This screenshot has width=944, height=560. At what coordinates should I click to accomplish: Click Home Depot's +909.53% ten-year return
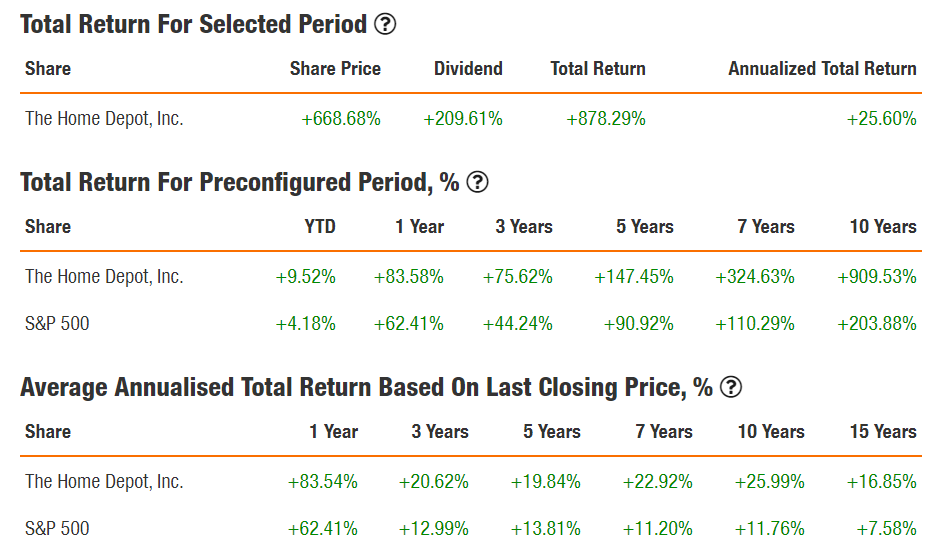pos(876,277)
